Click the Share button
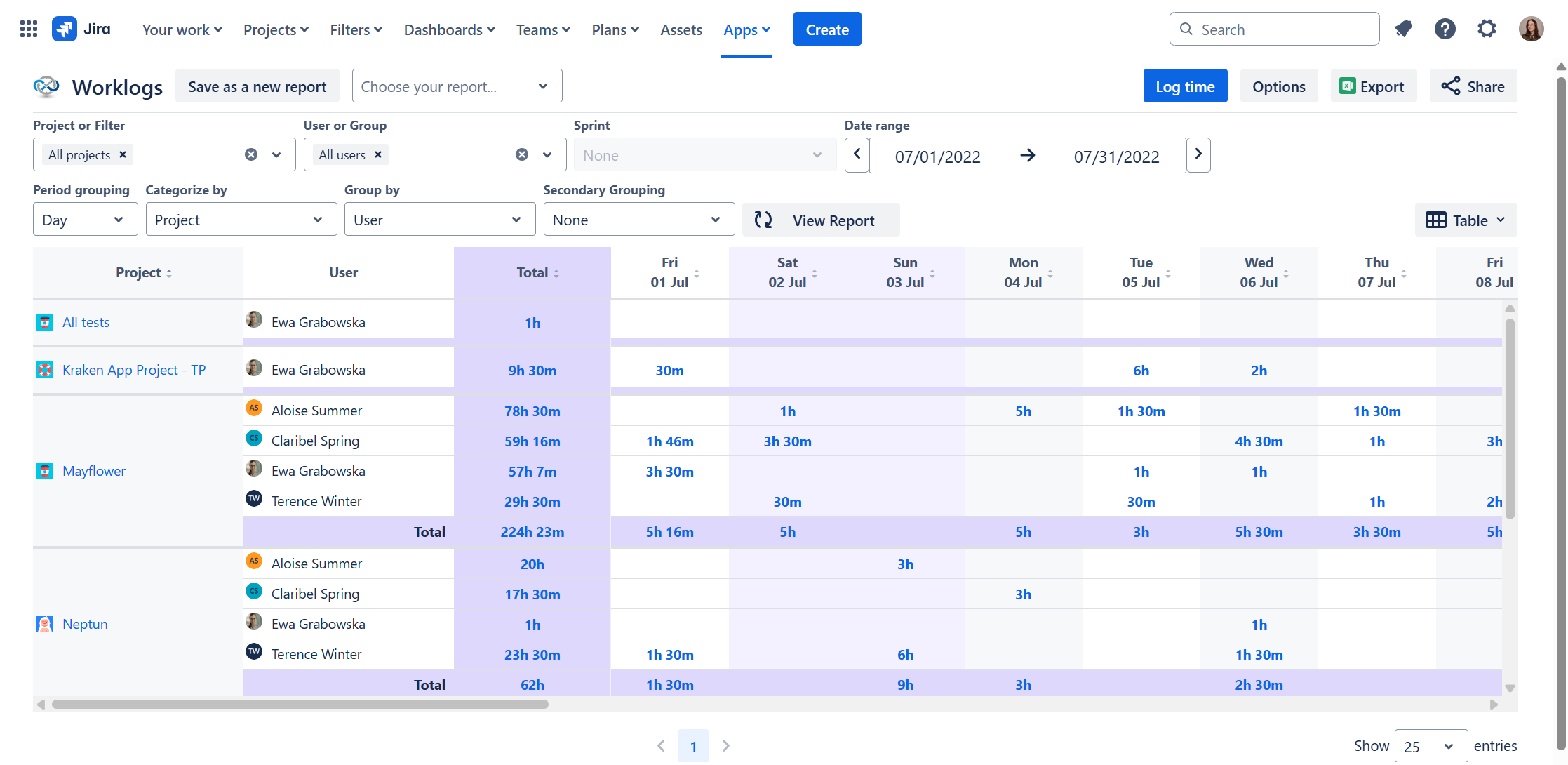This screenshot has width=1568, height=765. point(1473,86)
